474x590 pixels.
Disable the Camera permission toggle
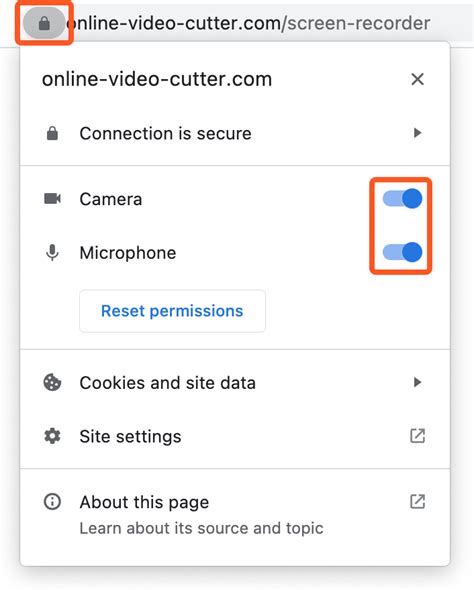402,198
